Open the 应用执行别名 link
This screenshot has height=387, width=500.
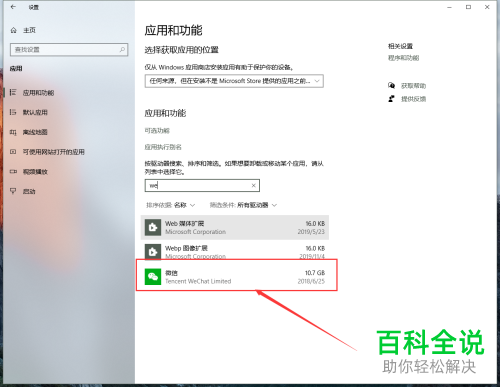(x=163, y=147)
